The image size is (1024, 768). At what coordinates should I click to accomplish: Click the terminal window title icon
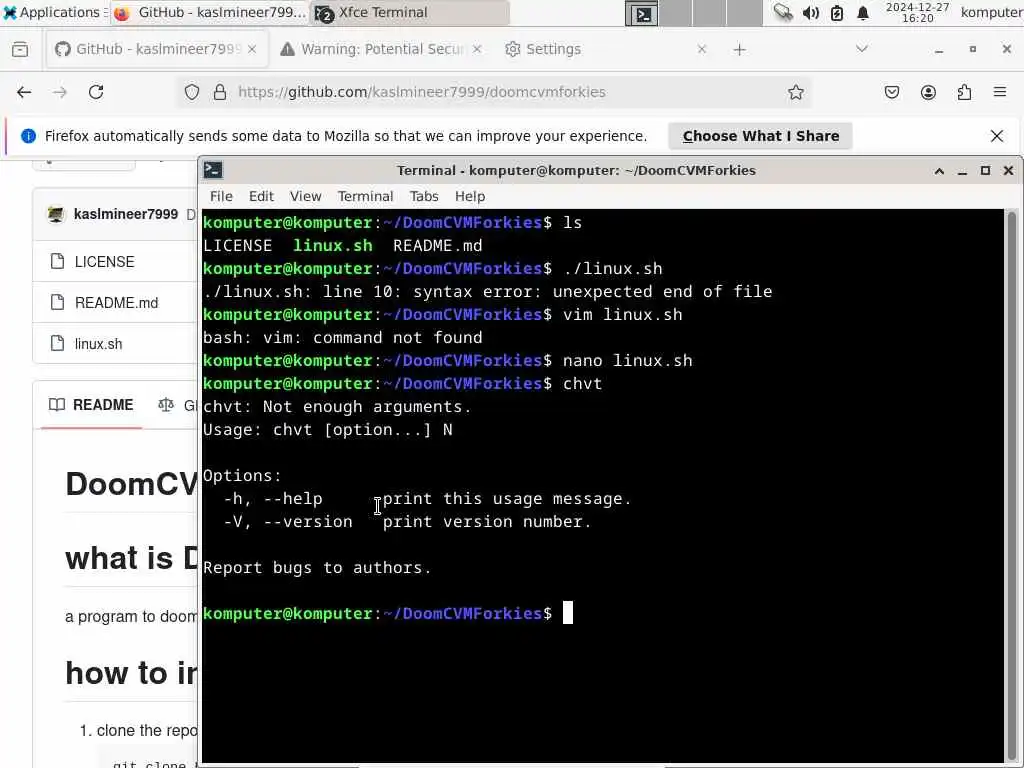coord(213,170)
